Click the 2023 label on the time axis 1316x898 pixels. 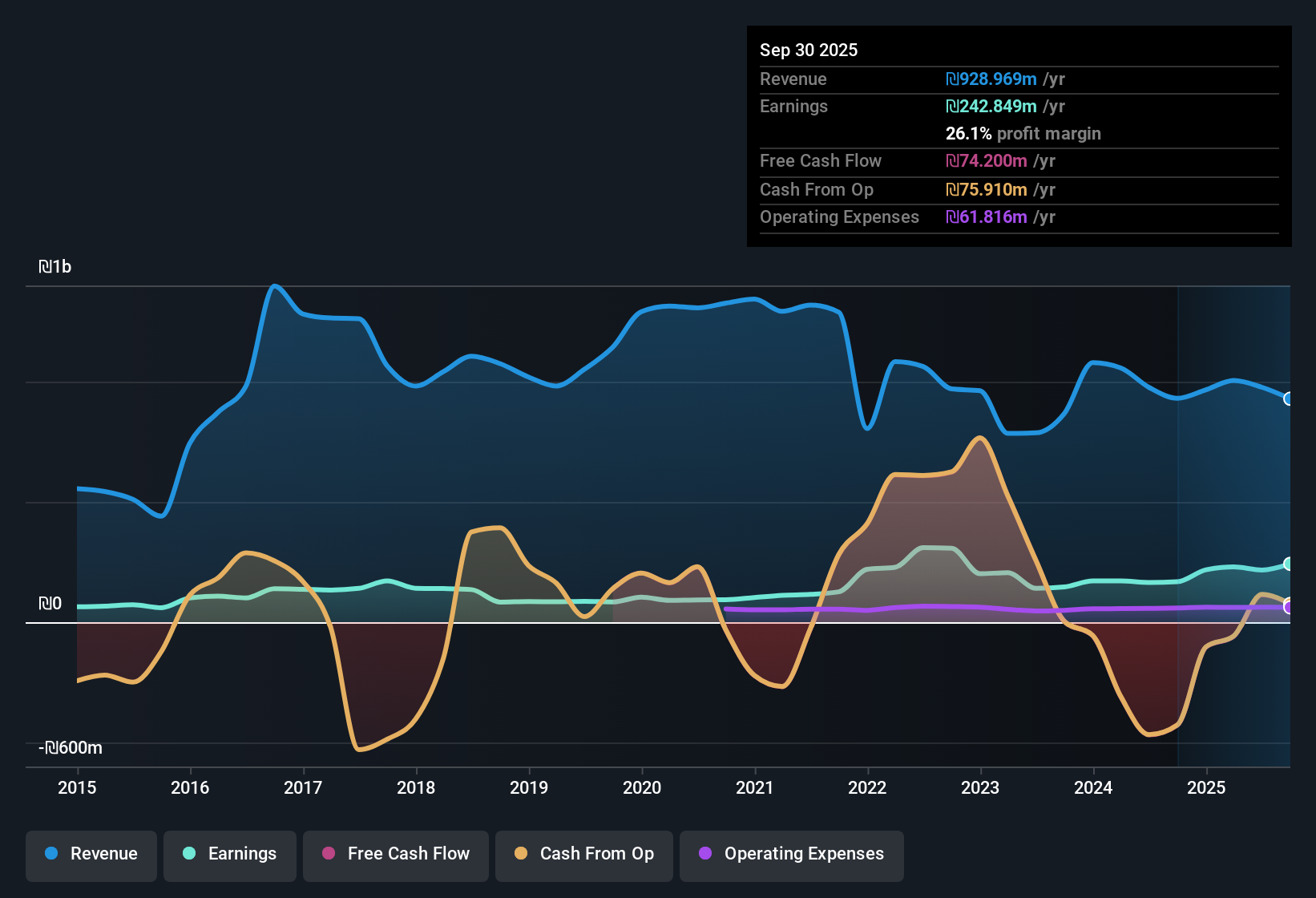(x=980, y=788)
